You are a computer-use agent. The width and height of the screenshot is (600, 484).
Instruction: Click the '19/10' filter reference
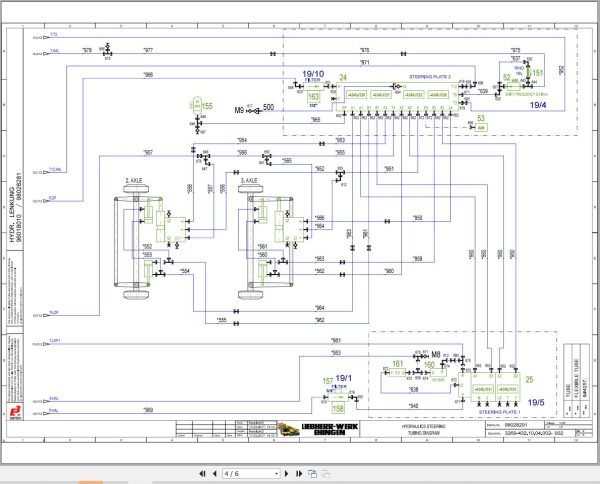point(313,74)
